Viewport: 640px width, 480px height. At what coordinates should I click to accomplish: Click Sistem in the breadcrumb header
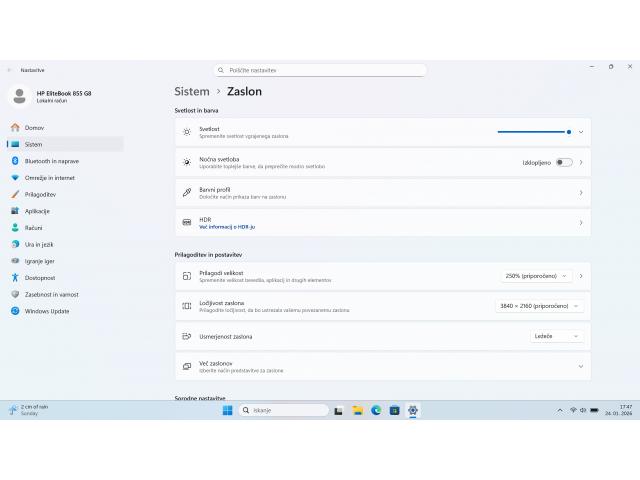192,91
